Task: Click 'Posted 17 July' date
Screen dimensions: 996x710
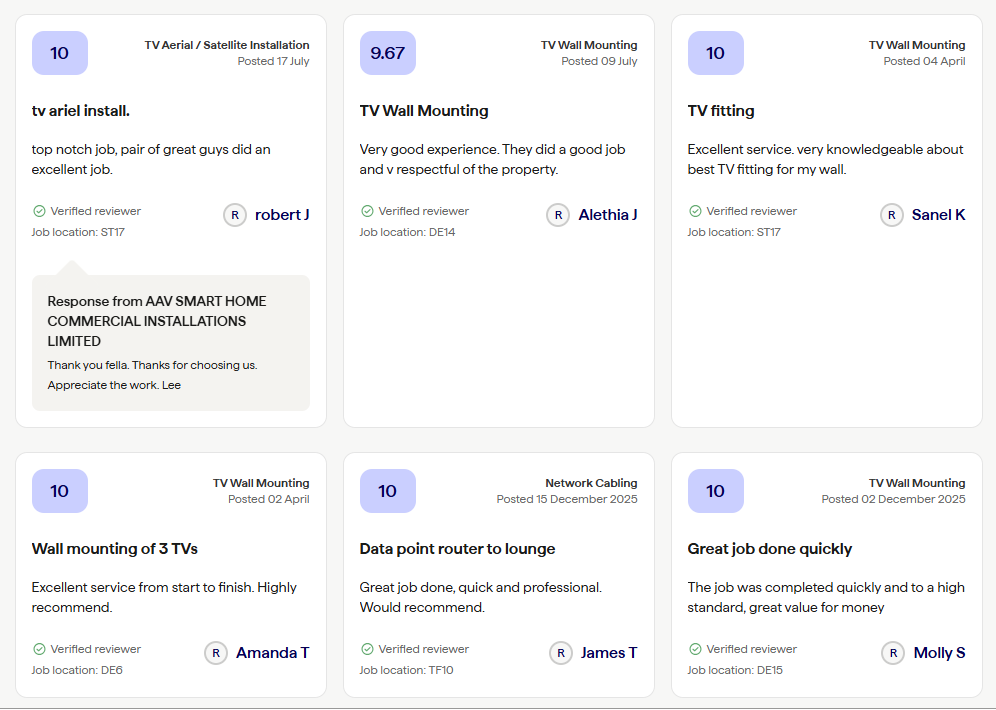Action: coord(273,62)
